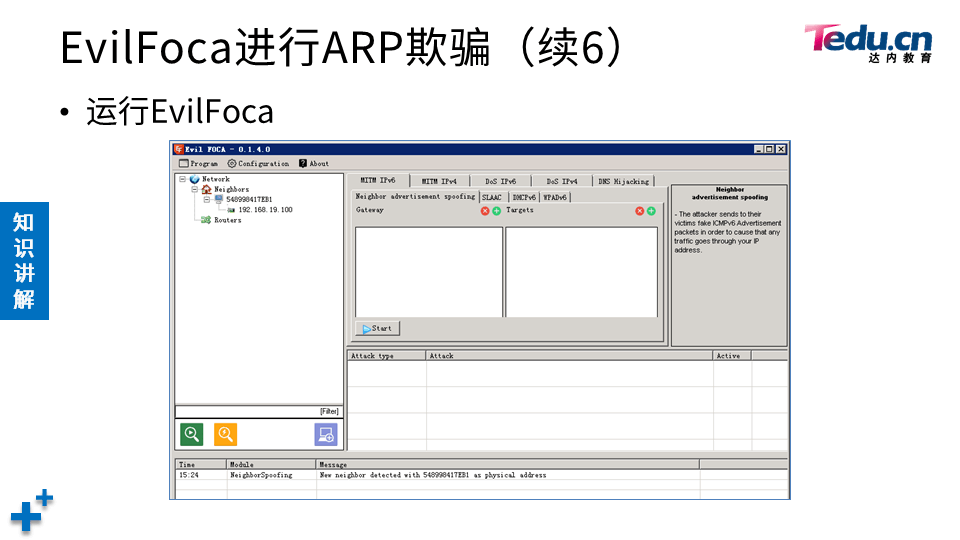
Task: Select the WPADv6 subtab
Action: (x=555, y=197)
